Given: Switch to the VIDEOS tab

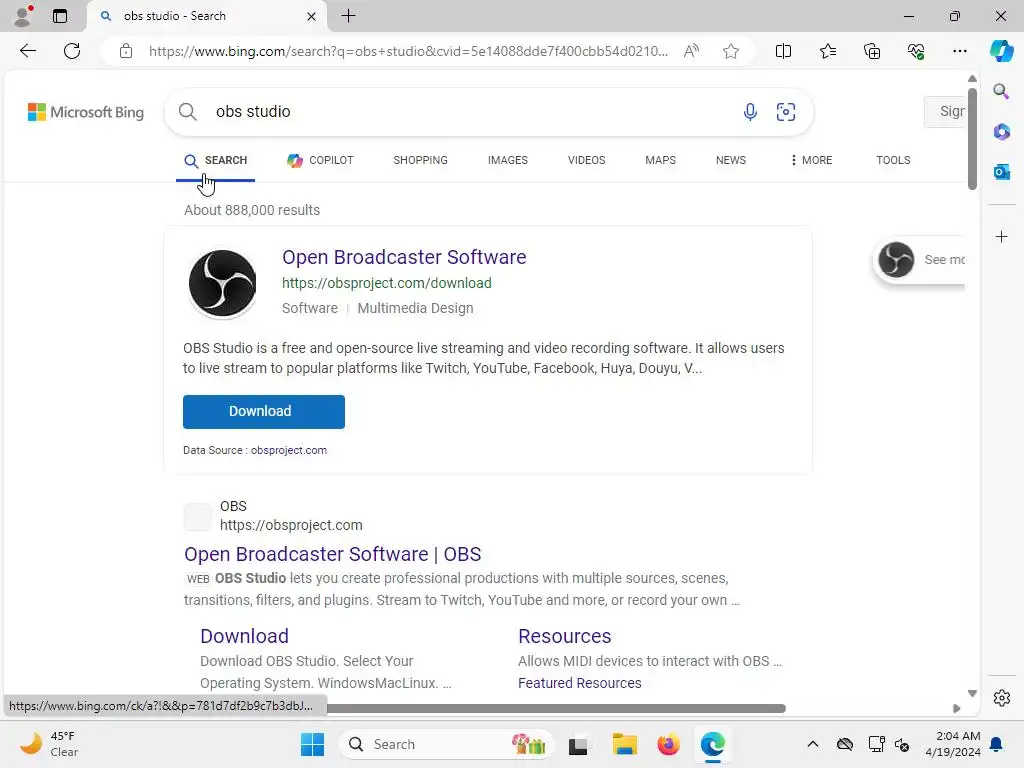Looking at the screenshot, I should (x=586, y=161).
